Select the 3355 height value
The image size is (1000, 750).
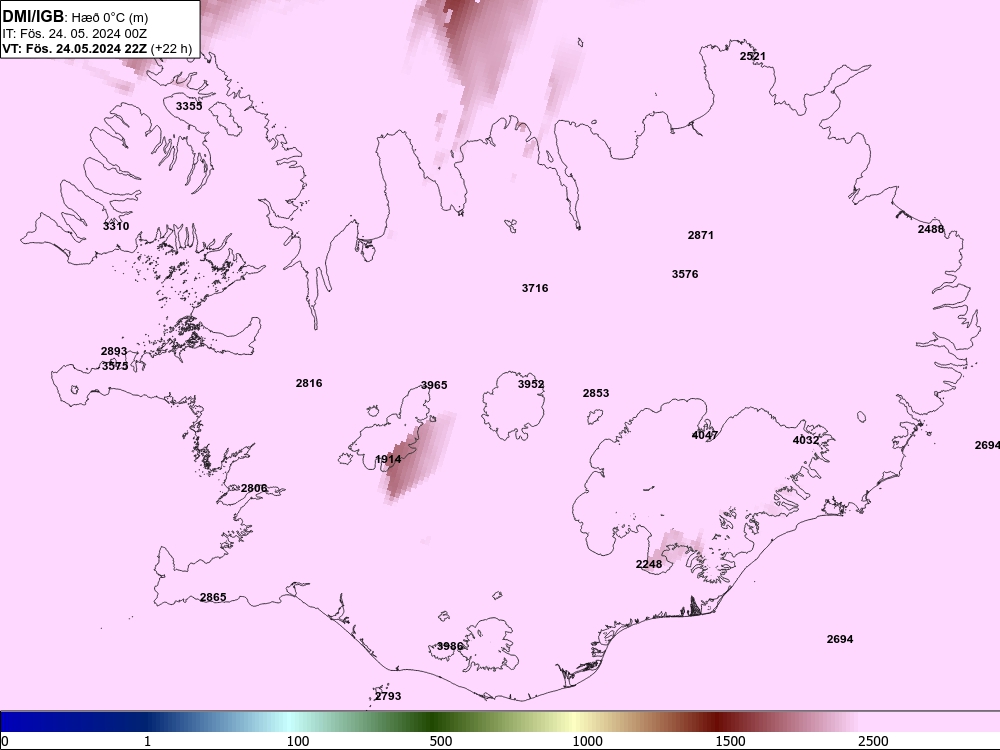tap(189, 106)
